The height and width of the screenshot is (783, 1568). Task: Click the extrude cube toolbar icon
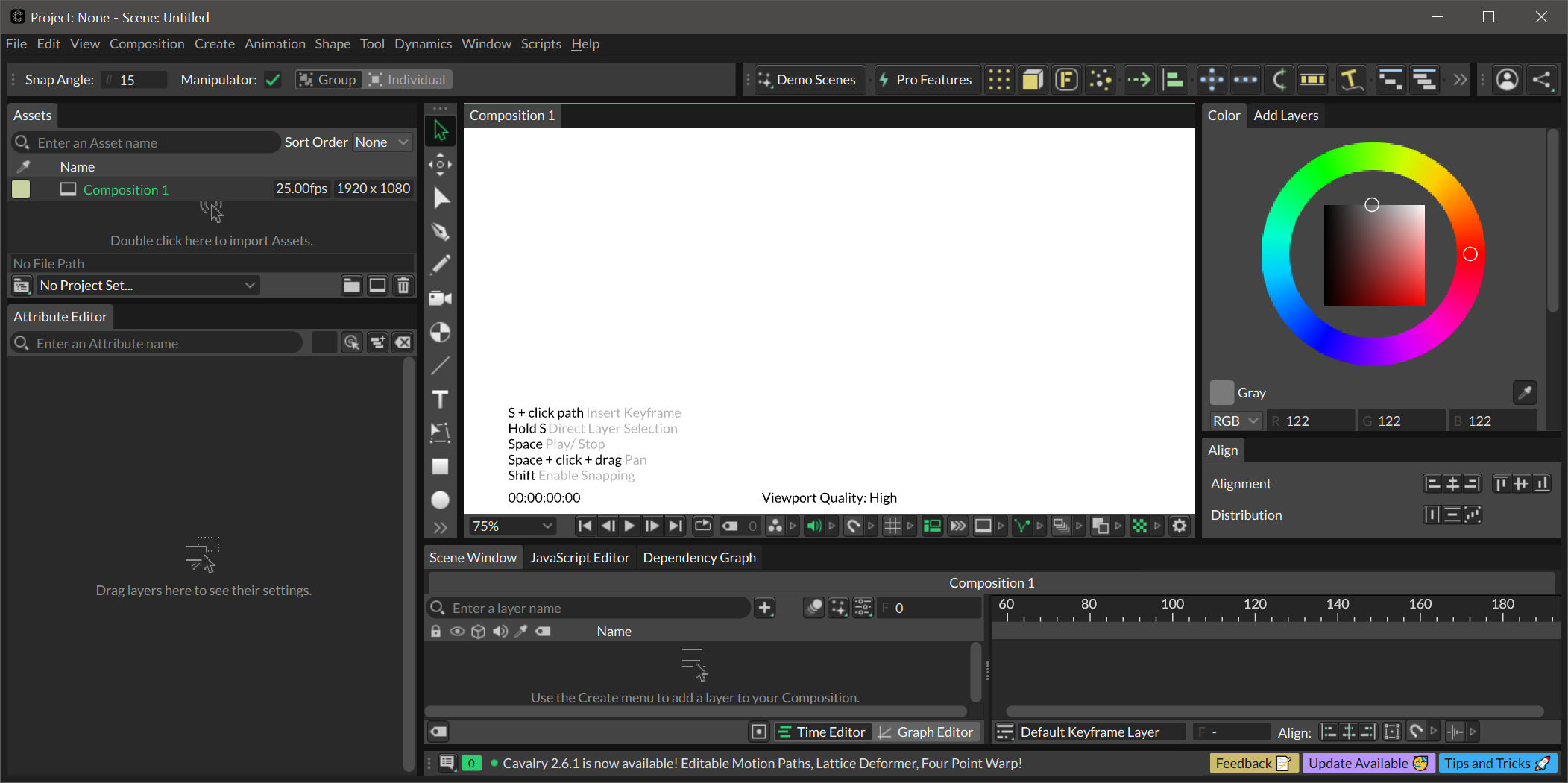[x=1033, y=79]
